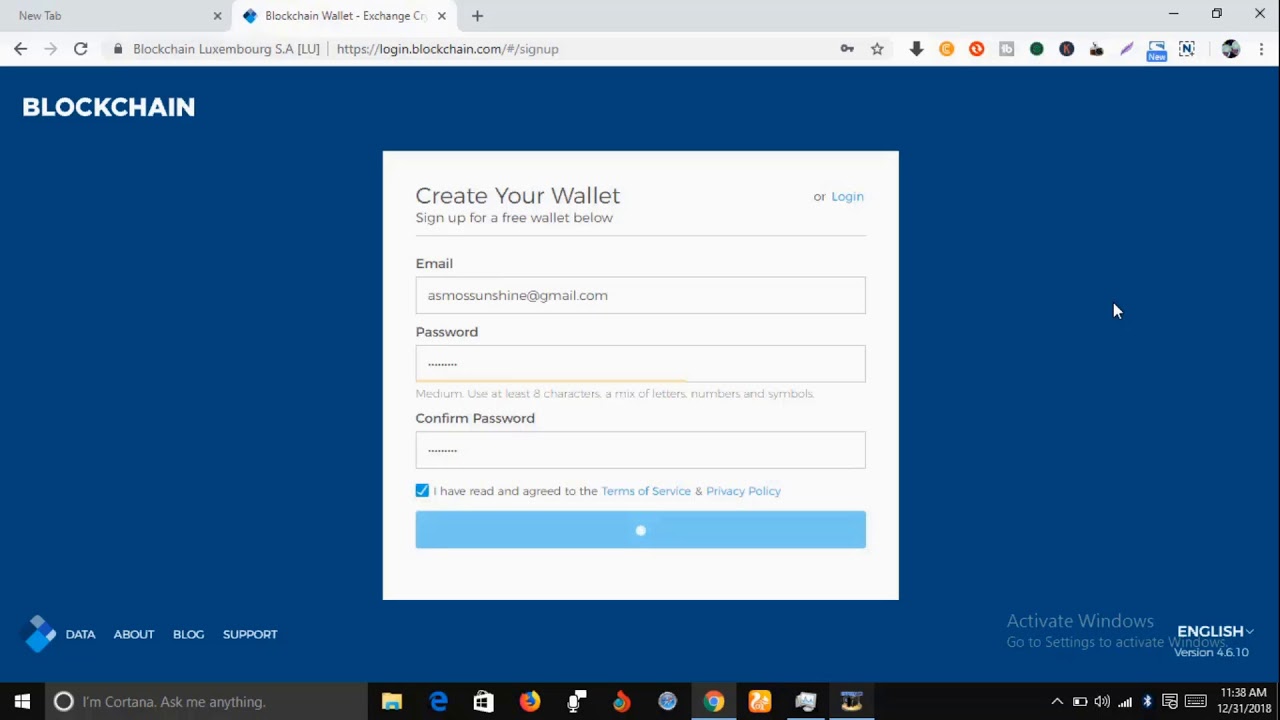Open the dark green circle extension

pos(1036,48)
